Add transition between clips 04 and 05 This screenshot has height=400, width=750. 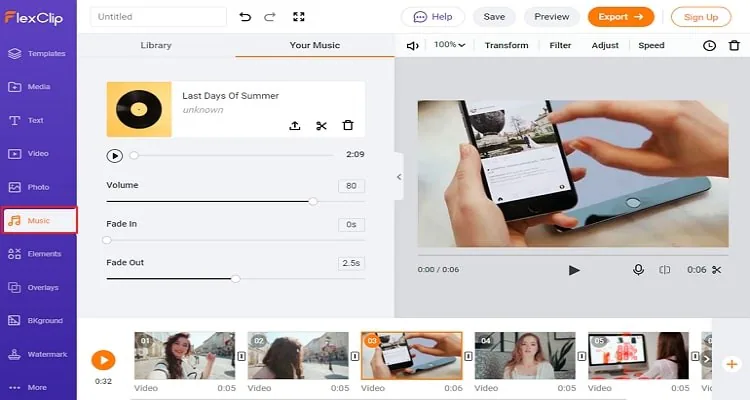point(582,356)
